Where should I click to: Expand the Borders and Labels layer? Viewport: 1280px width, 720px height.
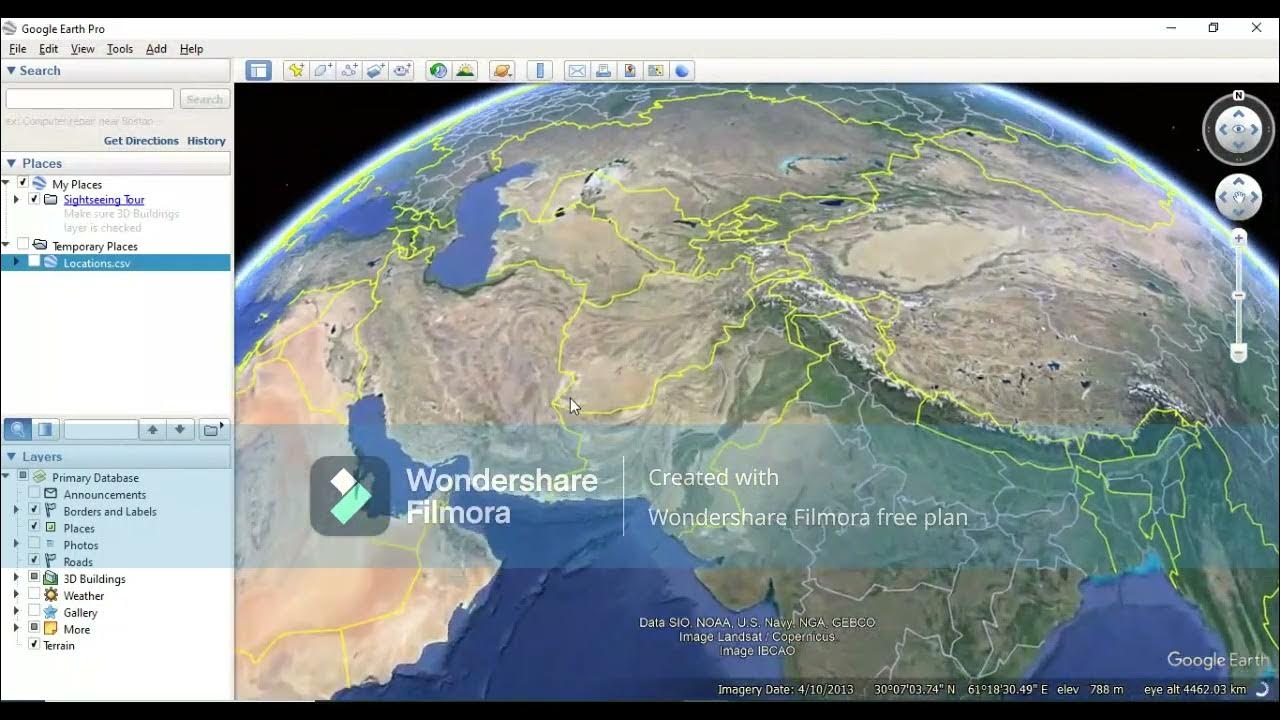click(16, 510)
